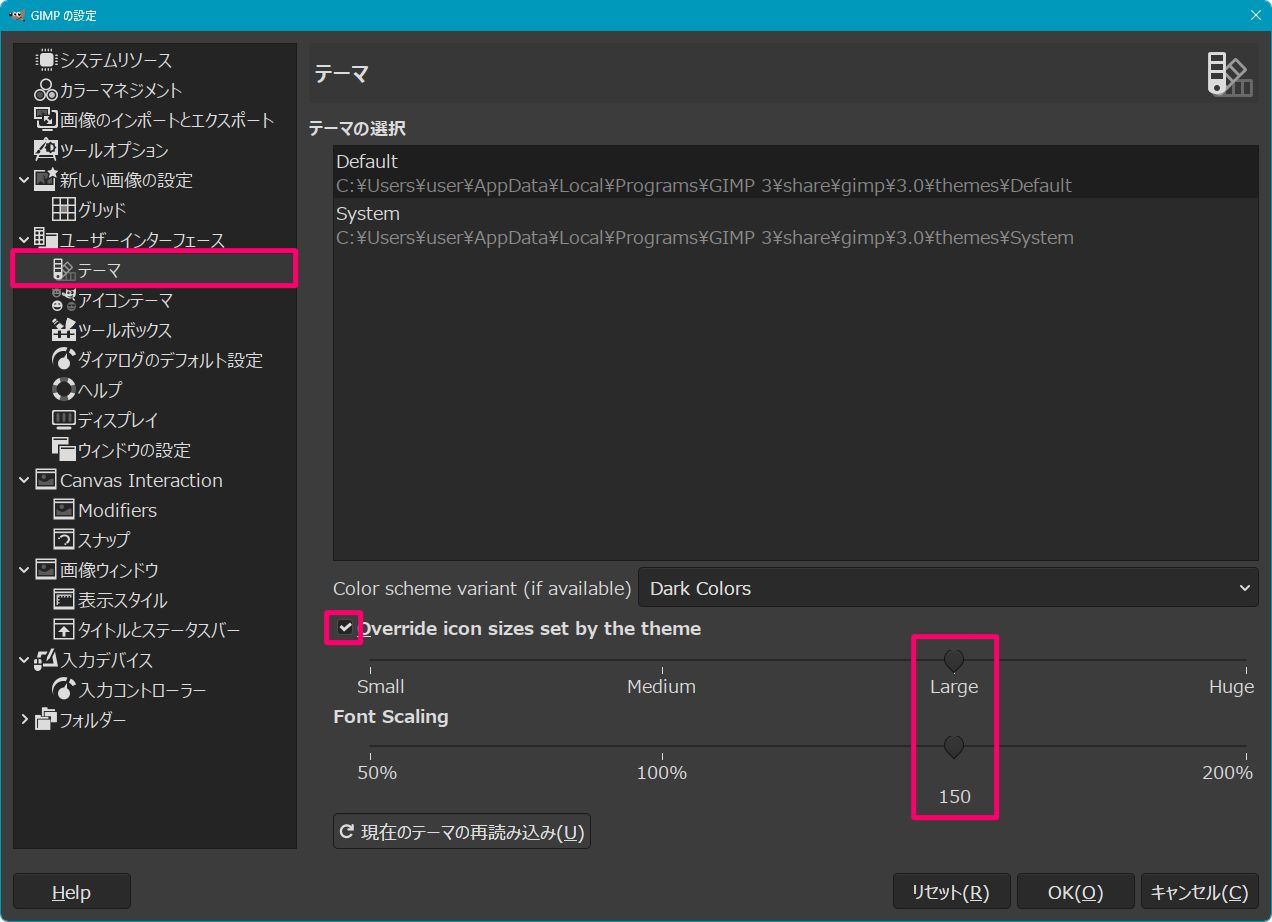Screen dimensions: 1272x922
Task: Click 現在のテーマの再読み込み(U) button
Action: coord(462,831)
